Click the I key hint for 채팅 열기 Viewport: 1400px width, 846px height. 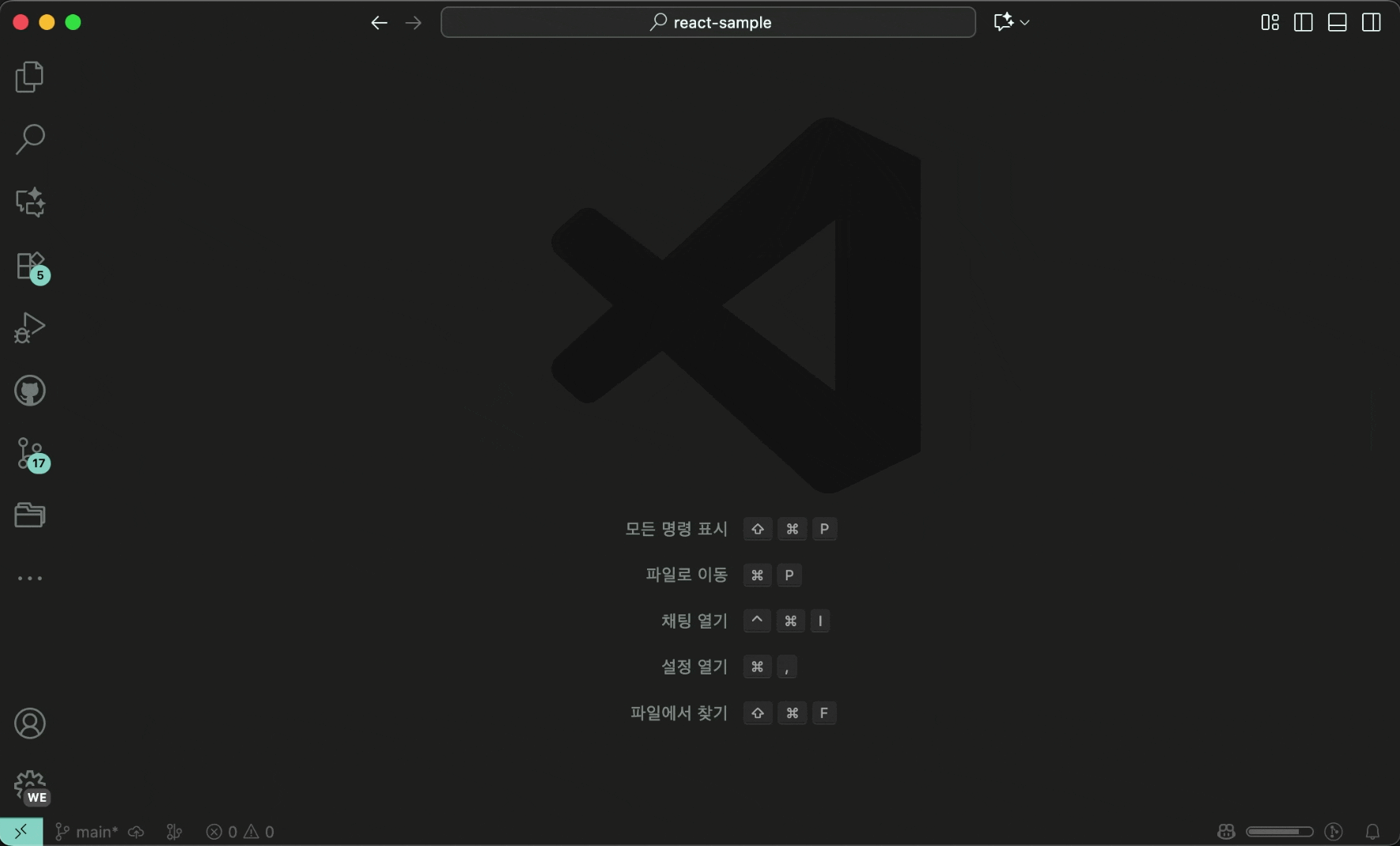click(820, 621)
